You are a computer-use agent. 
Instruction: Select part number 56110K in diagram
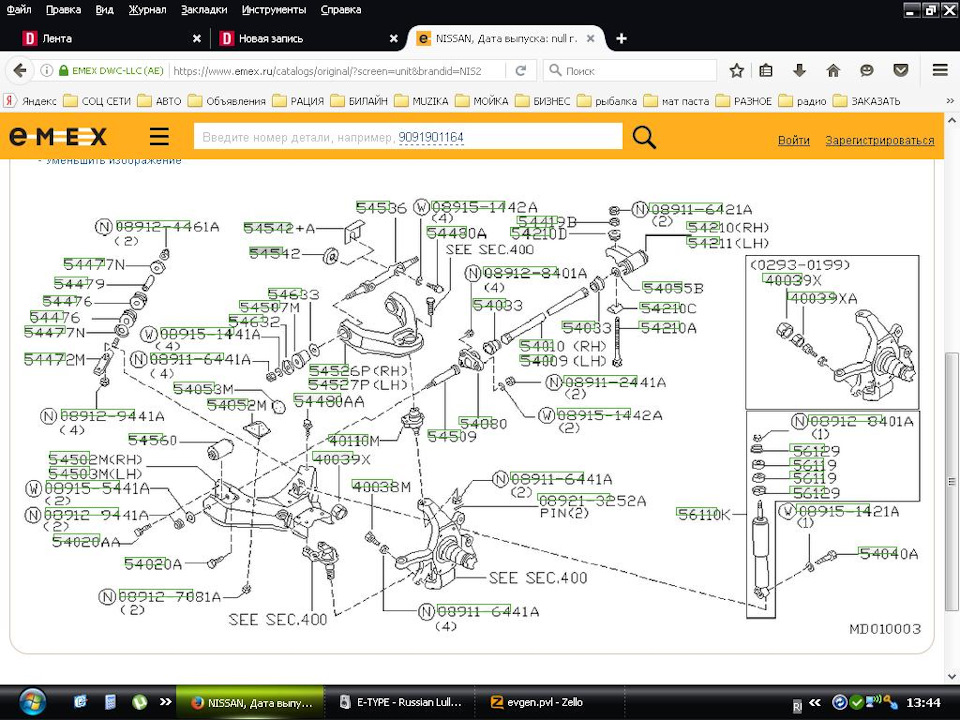(703, 514)
